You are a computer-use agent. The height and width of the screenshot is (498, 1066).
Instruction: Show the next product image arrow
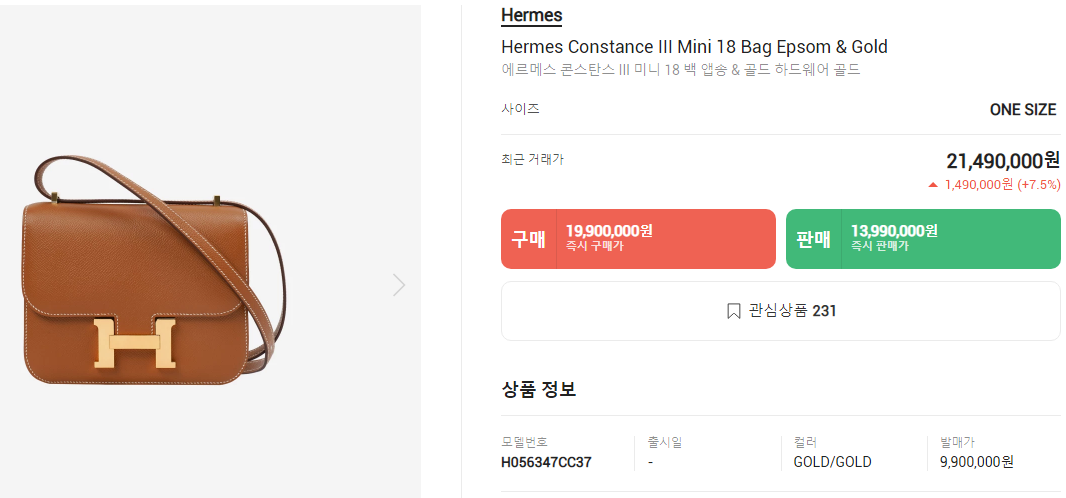(399, 285)
